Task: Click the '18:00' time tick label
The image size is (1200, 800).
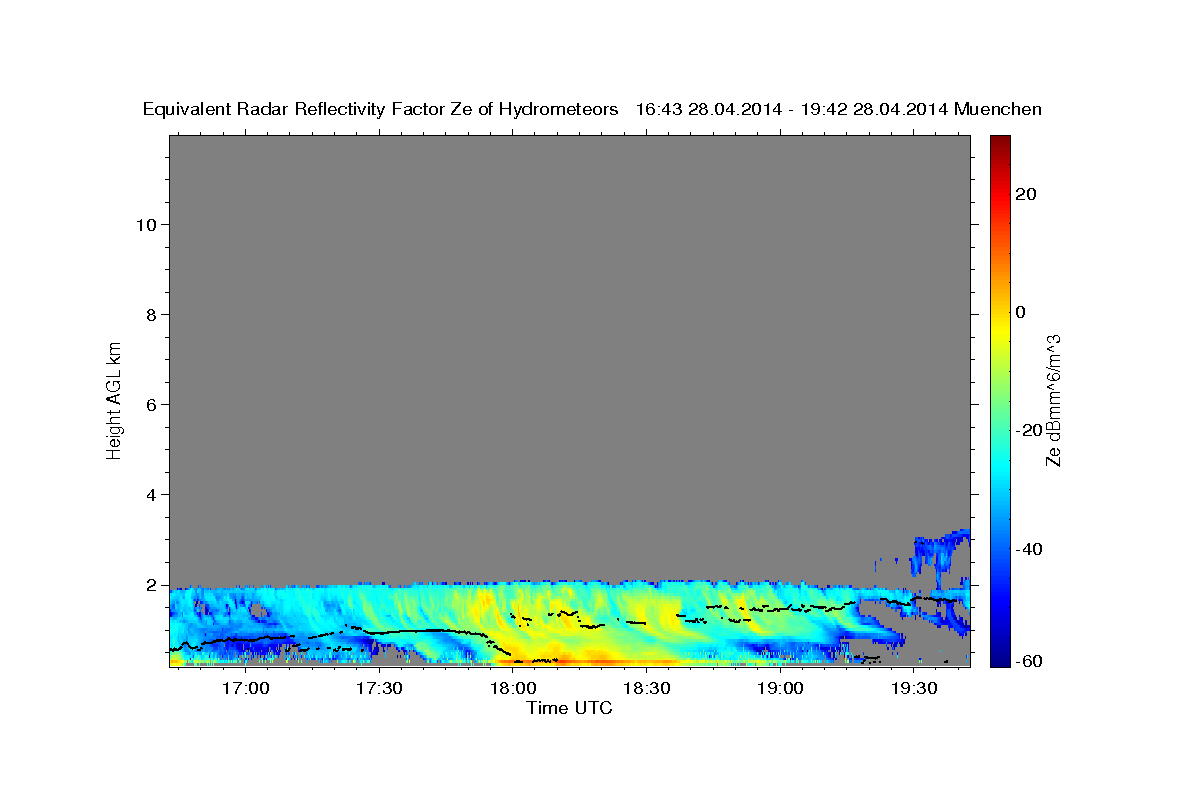Action: [513, 688]
